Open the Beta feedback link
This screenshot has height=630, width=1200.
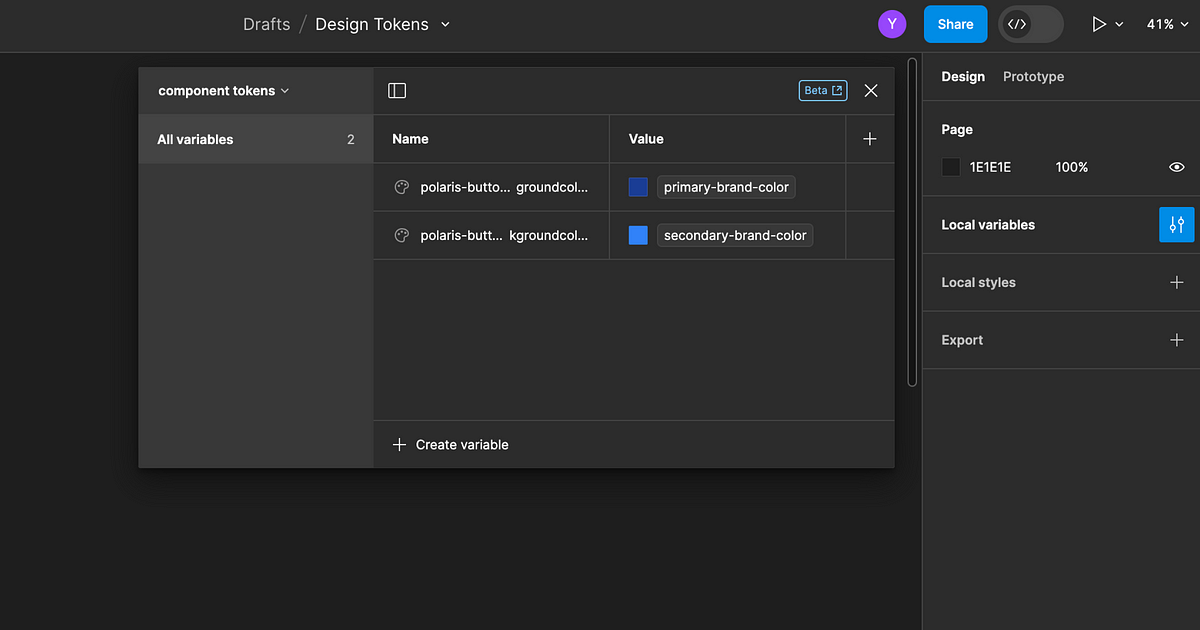pos(822,90)
